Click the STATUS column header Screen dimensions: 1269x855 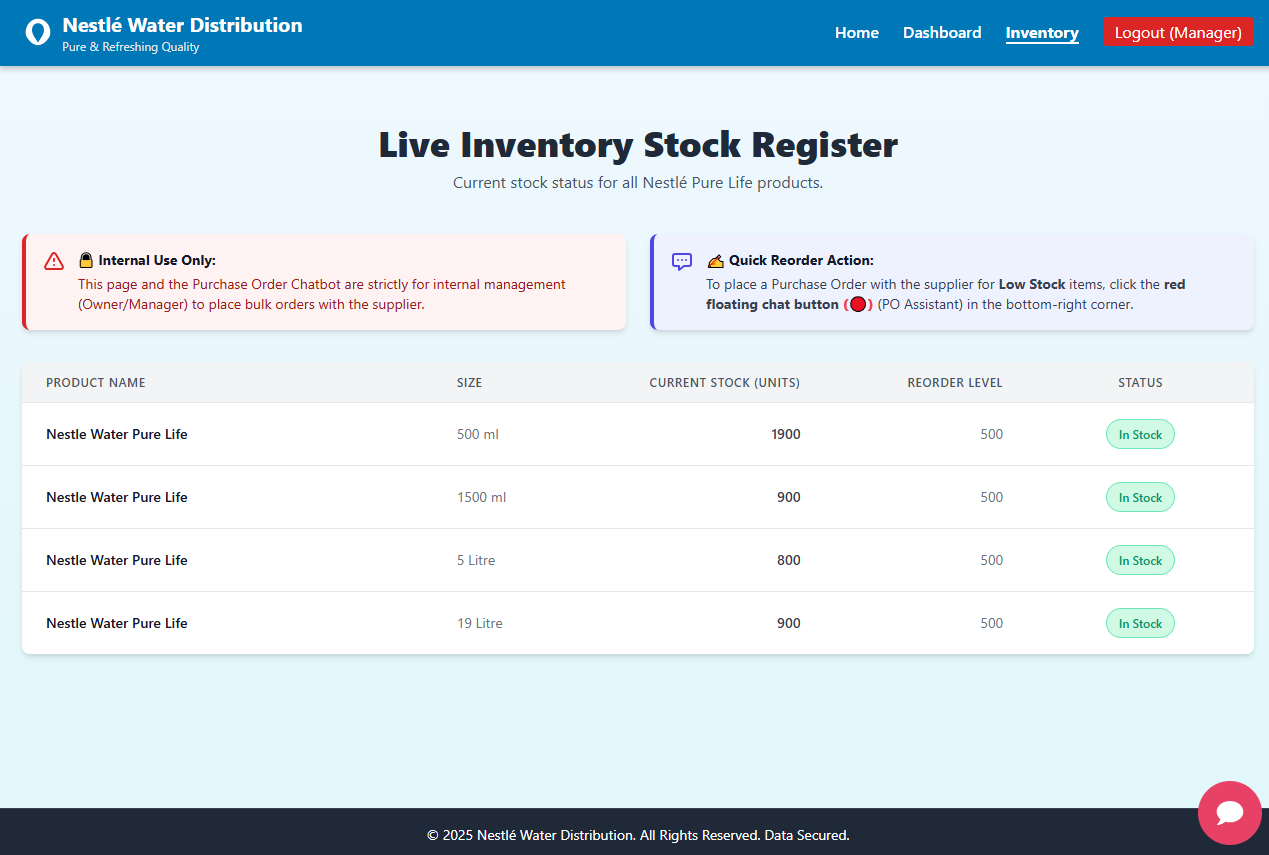click(x=1140, y=382)
